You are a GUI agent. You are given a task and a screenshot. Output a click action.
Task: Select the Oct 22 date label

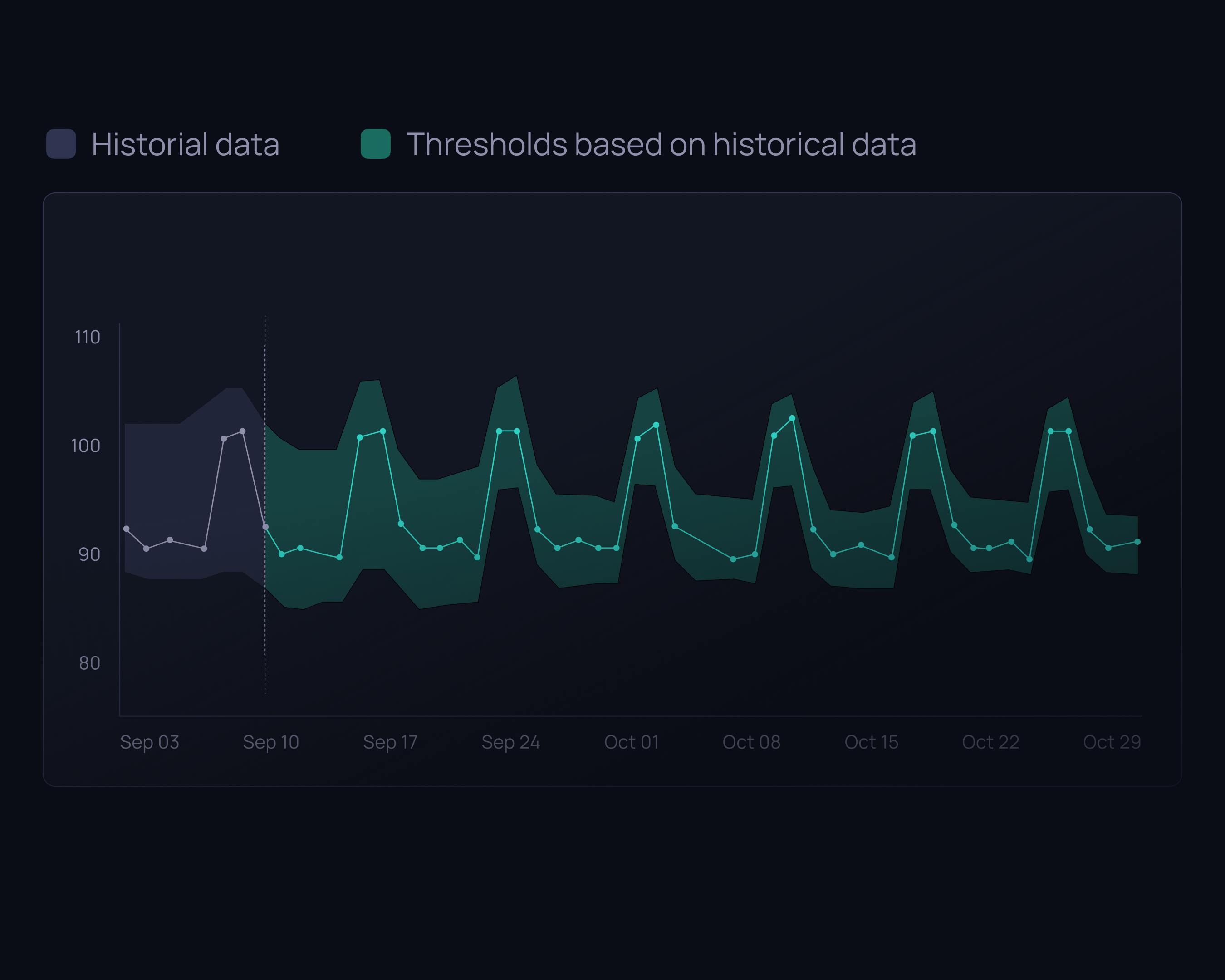990,742
